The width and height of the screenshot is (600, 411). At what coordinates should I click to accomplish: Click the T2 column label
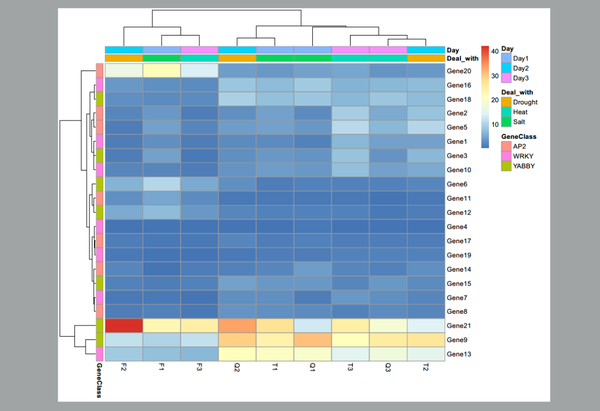426,367
